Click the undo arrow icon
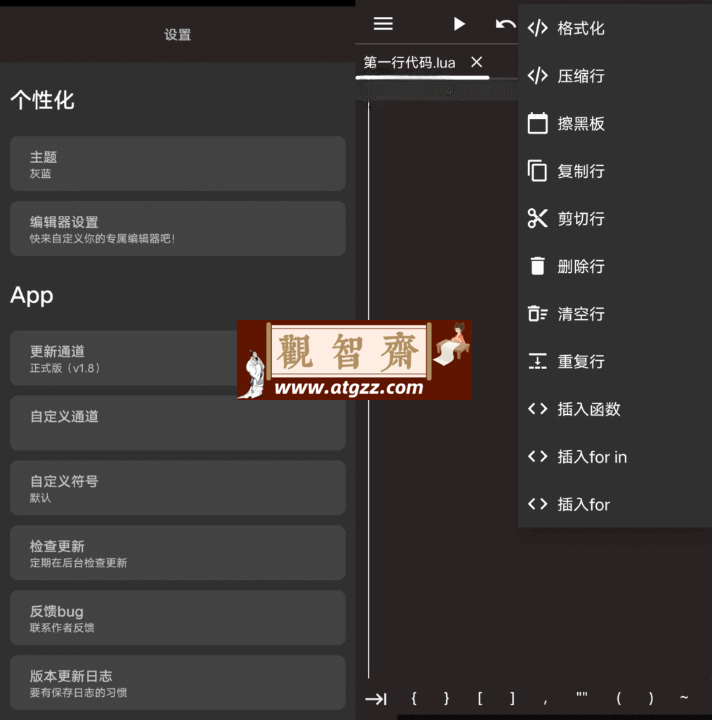Viewport: 712px width, 720px height. coord(505,24)
